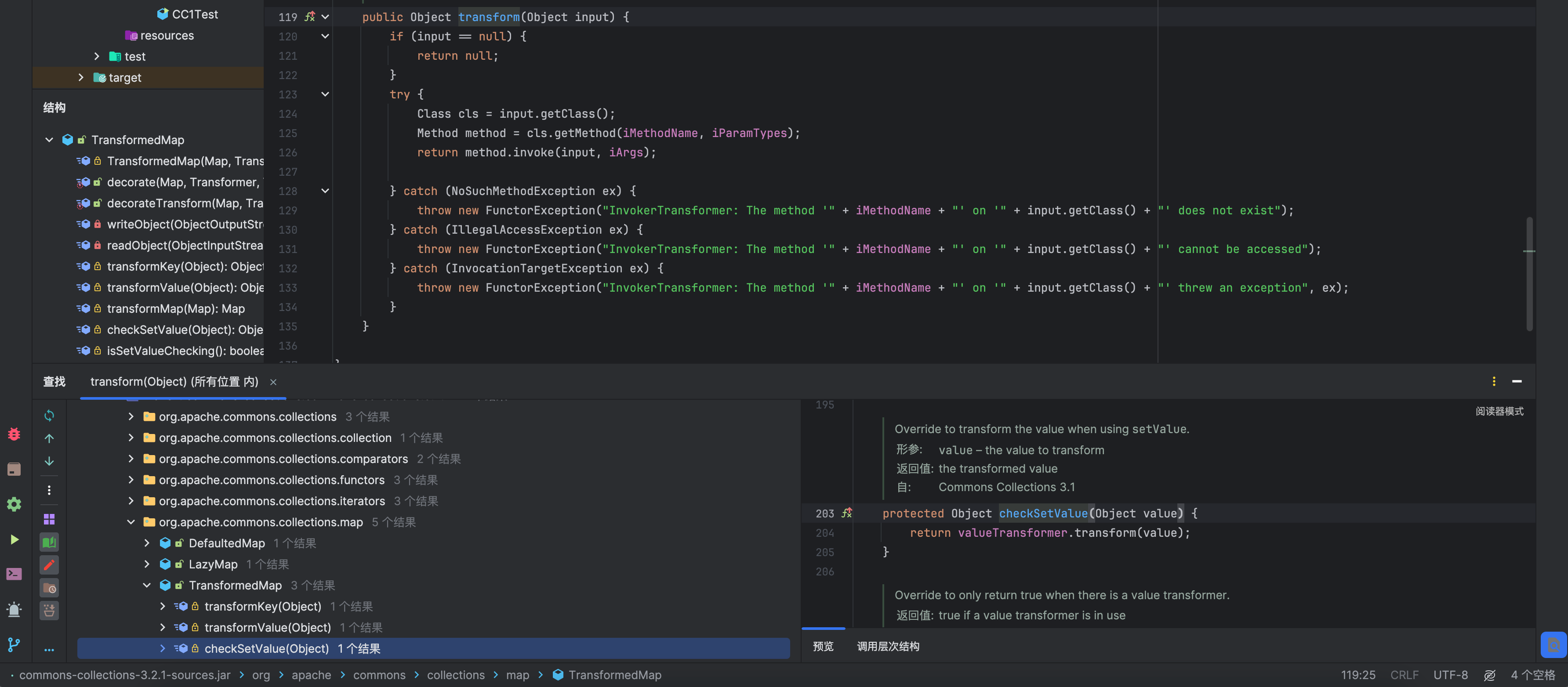Click breadcrumb map

tap(517, 676)
